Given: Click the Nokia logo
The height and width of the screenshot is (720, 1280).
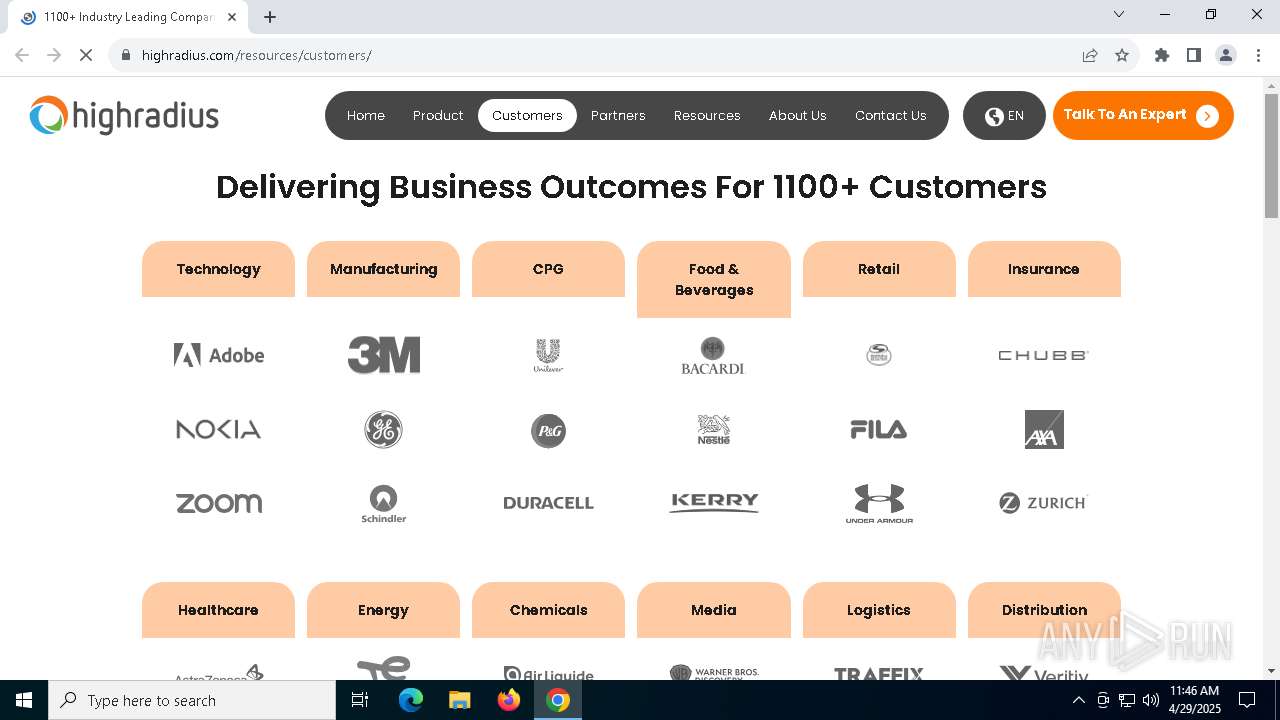Looking at the screenshot, I should [x=219, y=429].
